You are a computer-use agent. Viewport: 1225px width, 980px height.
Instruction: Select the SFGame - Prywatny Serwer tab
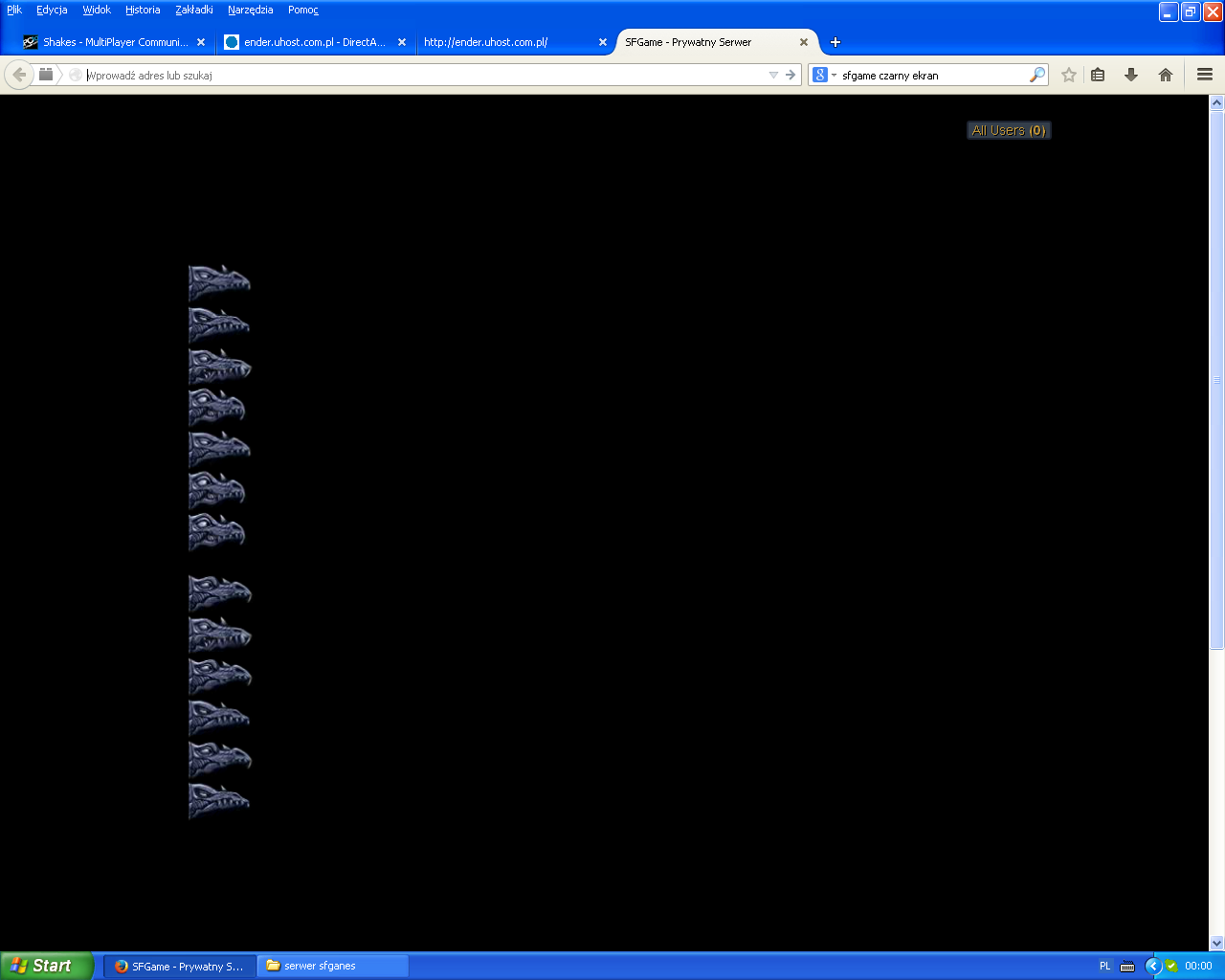(x=717, y=42)
